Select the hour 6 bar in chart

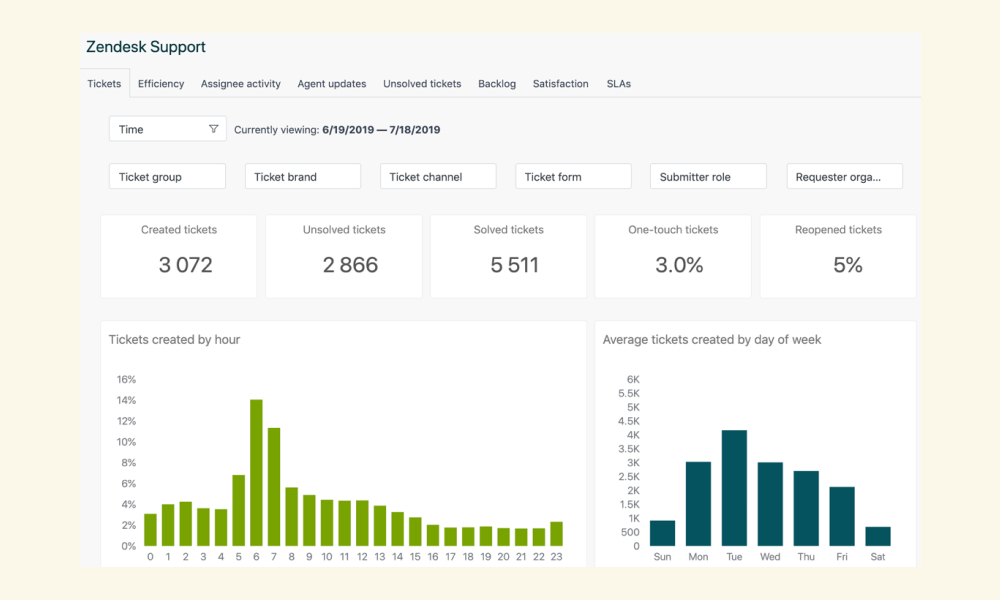pyautogui.click(x=256, y=472)
